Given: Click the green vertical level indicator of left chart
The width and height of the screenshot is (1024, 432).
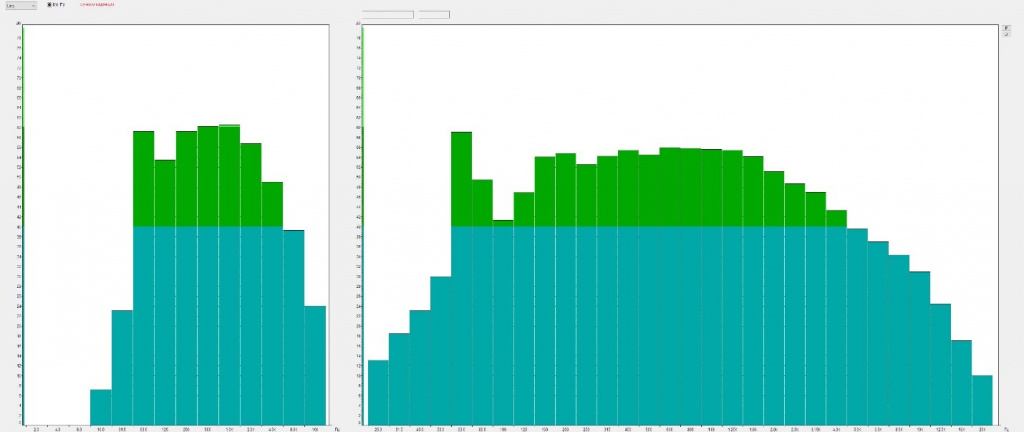Looking at the screenshot, I should point(23,225).
